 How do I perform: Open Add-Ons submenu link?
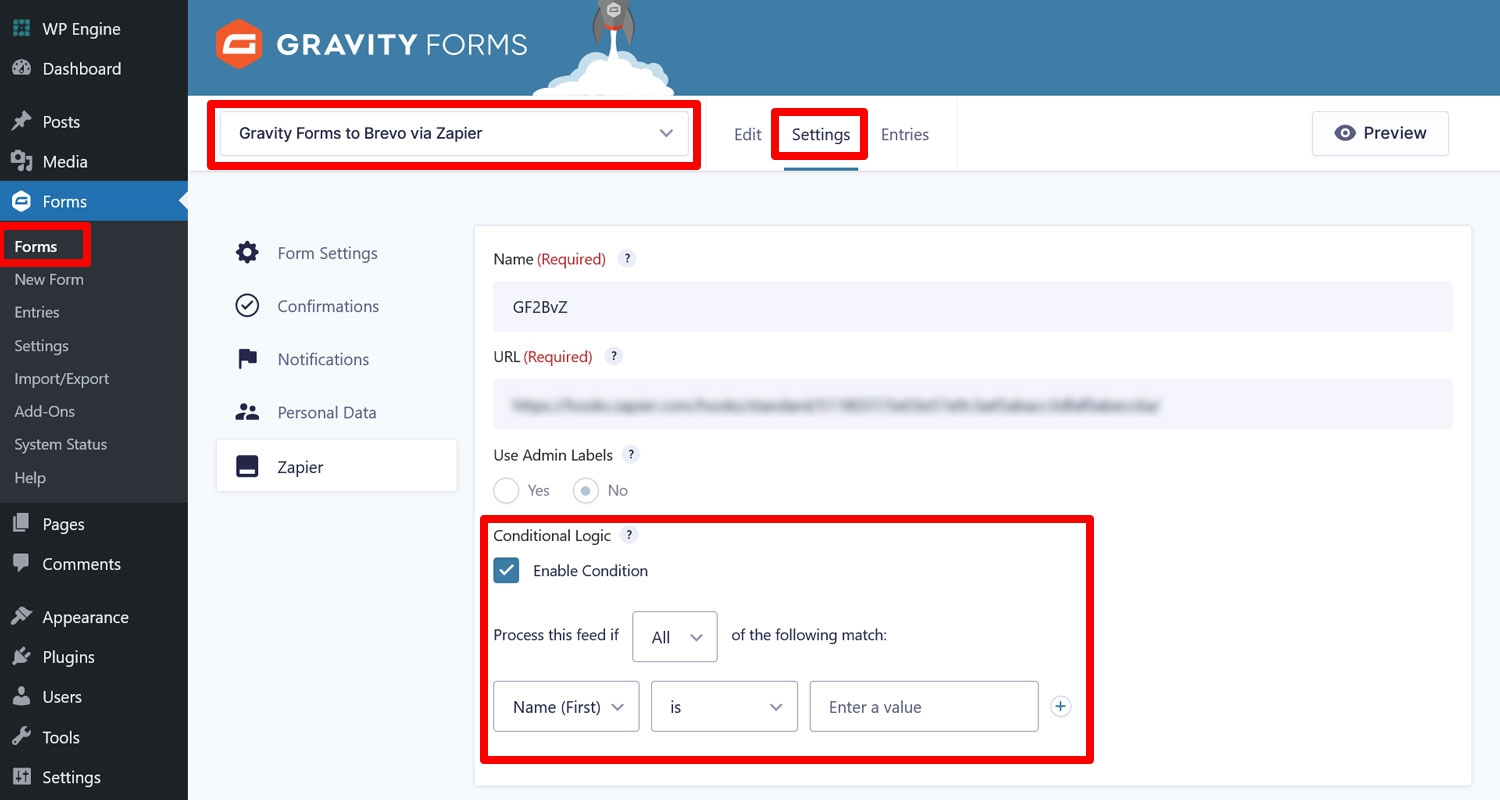coord(44,412)
